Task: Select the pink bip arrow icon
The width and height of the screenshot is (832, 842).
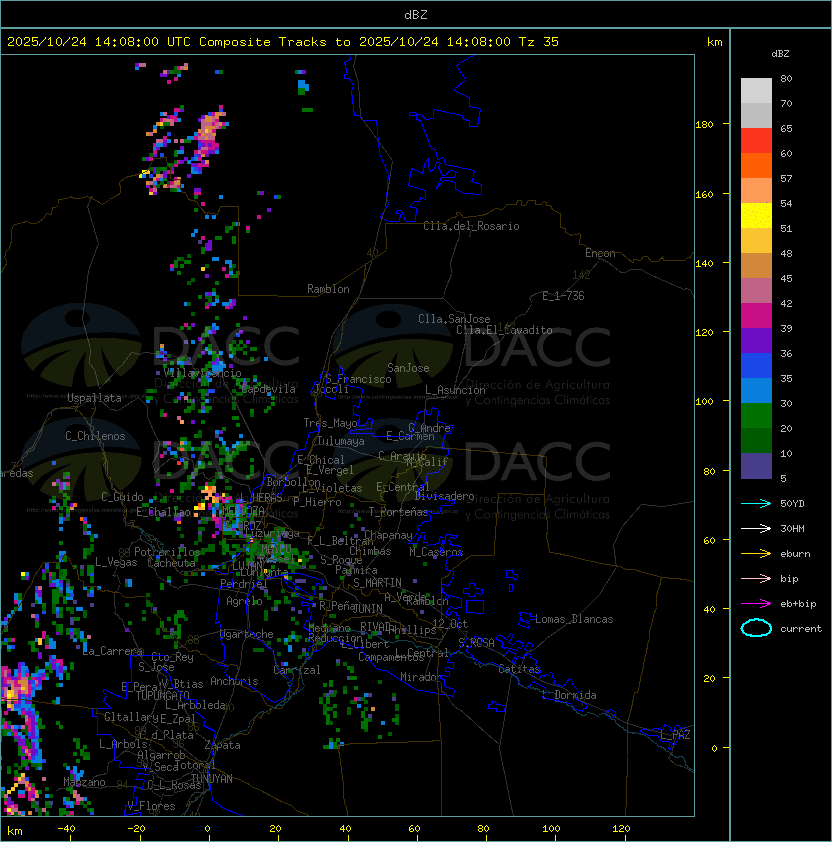Action: point(756,578)
